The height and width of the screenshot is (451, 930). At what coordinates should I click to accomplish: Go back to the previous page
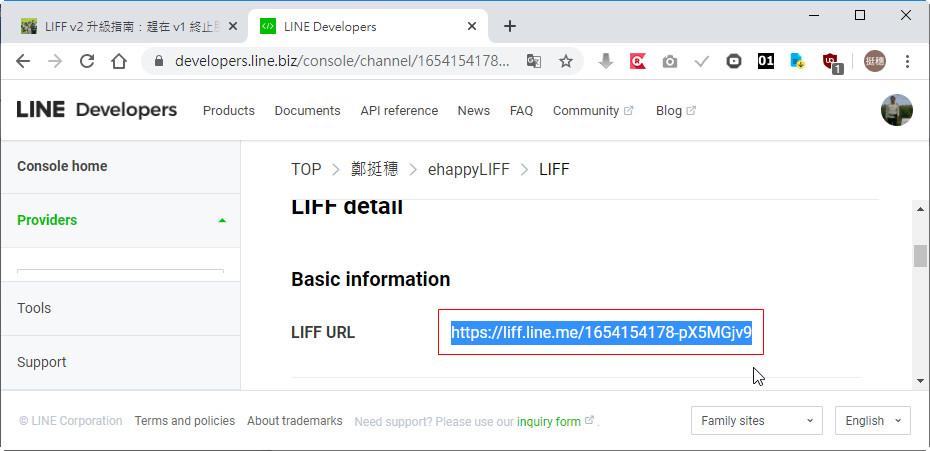click(x=23, y=61)
